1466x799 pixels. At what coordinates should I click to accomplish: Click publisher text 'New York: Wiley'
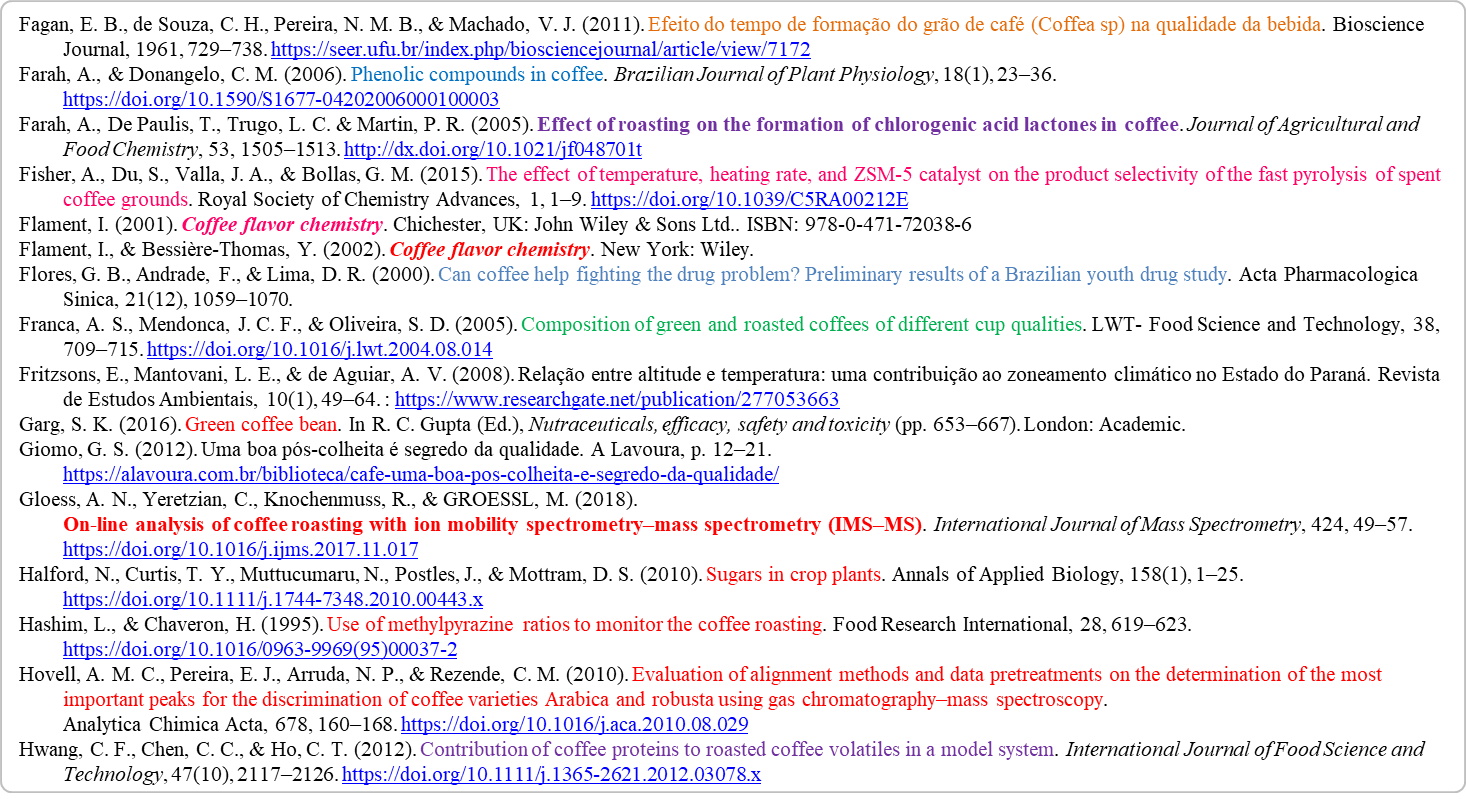coord(676,249)
